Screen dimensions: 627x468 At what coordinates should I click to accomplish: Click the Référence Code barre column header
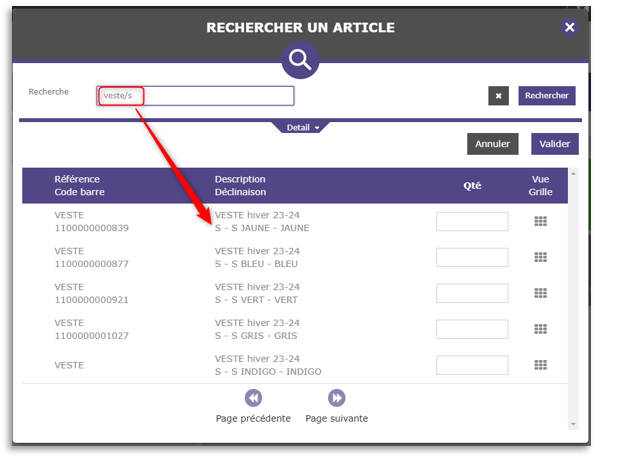pyautogui.click(x=80, y=185)
